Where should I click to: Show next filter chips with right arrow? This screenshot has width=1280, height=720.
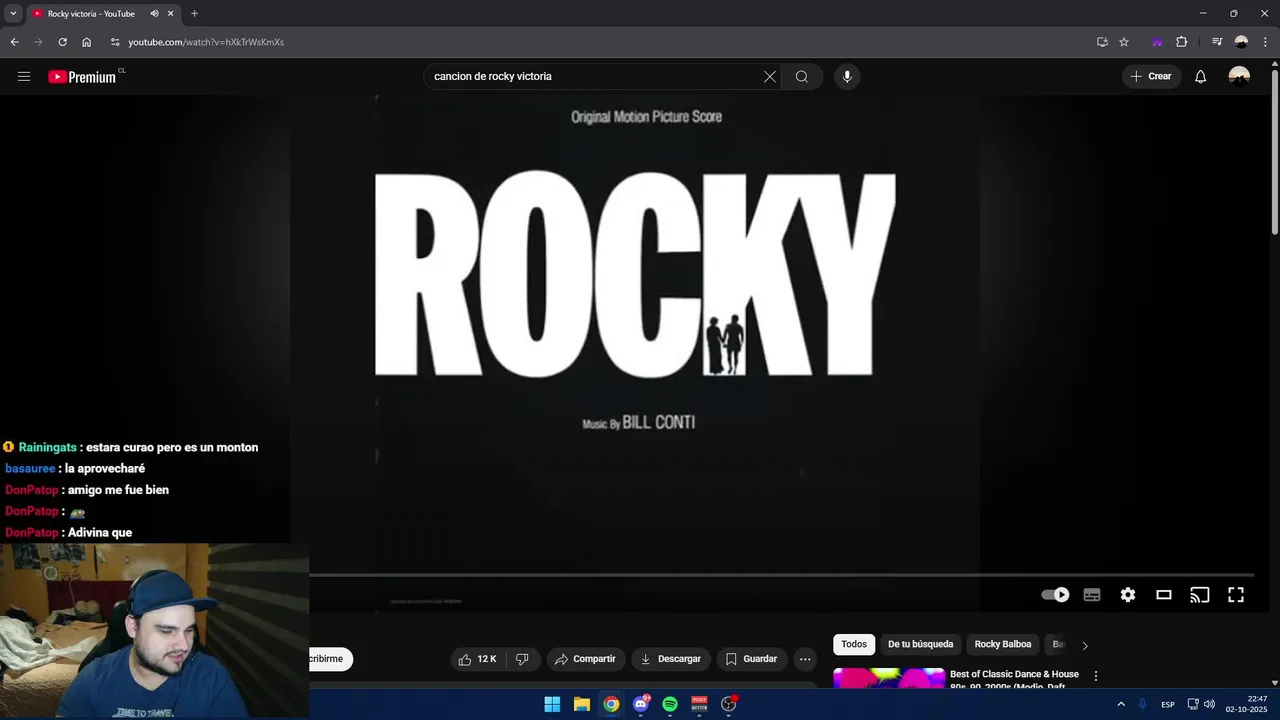pyautogui.click(x=1085, y=645)
